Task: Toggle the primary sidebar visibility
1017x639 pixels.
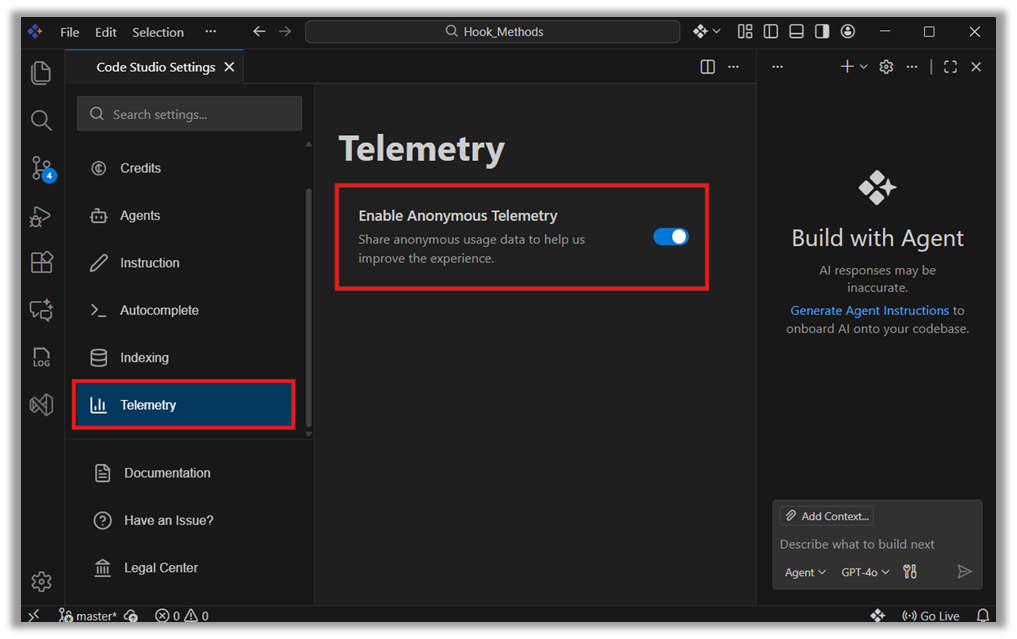Action: click(770, 31)
